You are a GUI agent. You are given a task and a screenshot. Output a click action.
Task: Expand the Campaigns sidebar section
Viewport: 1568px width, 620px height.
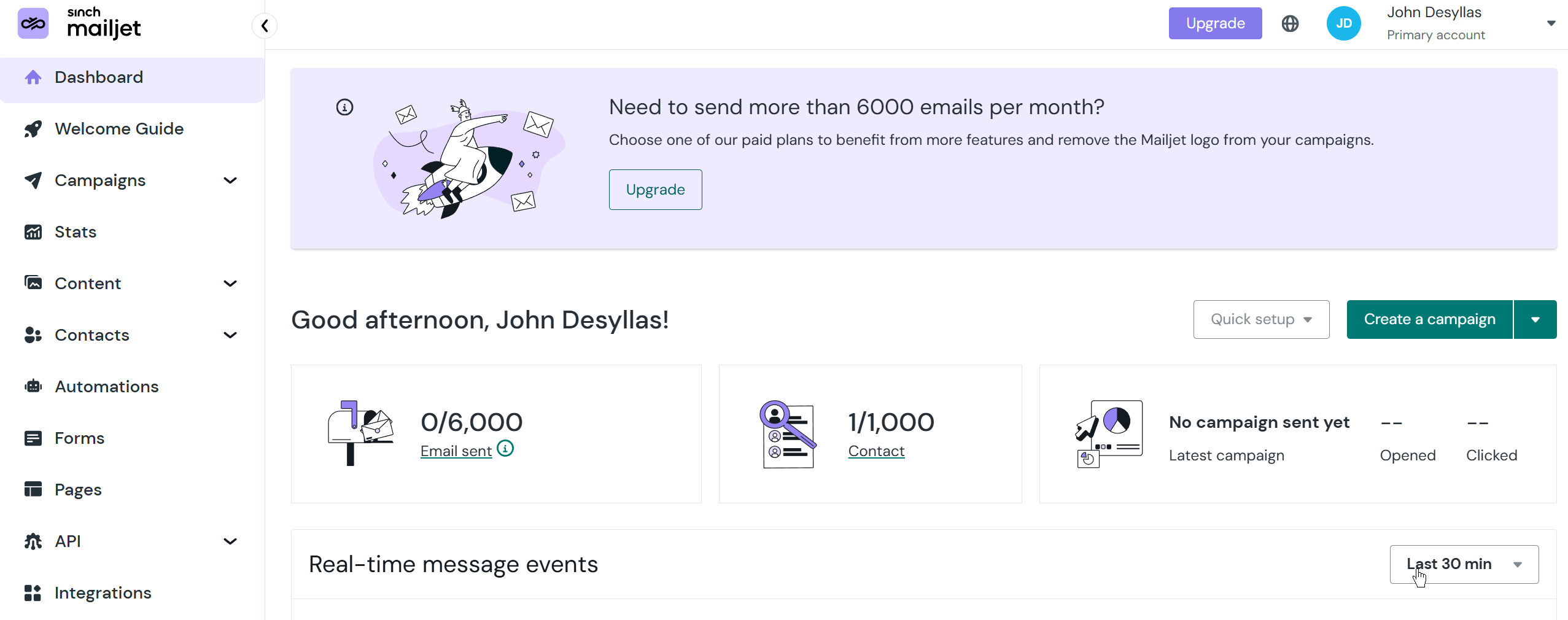click(x=230, y=180)
